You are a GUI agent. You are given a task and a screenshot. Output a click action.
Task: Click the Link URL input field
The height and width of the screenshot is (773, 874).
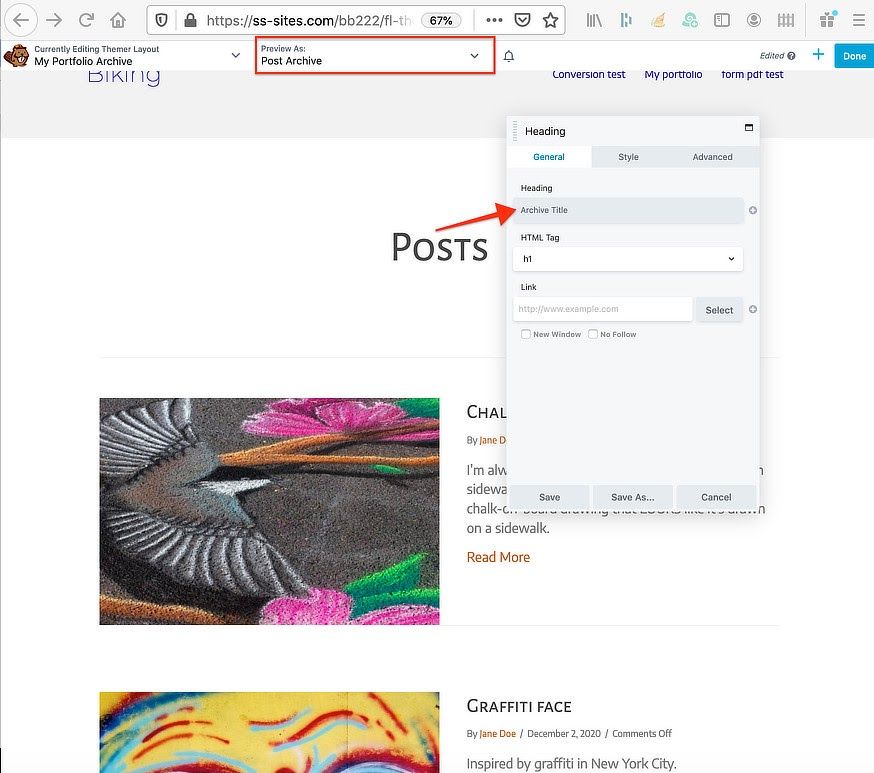tap(603, 309)
